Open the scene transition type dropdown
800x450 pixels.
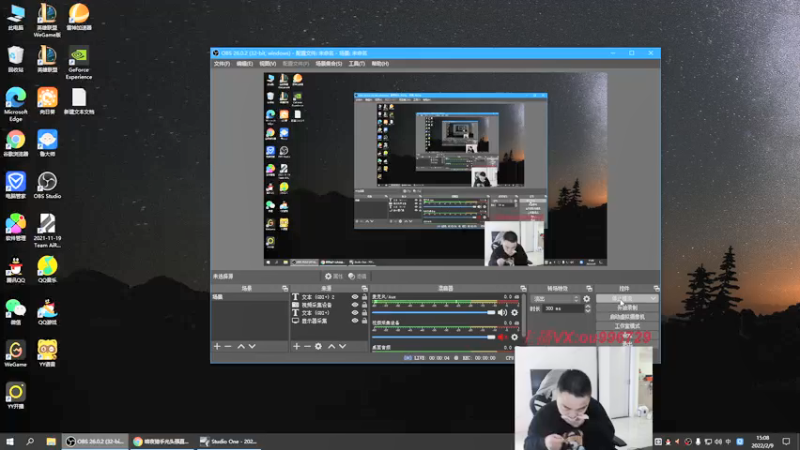555,299
